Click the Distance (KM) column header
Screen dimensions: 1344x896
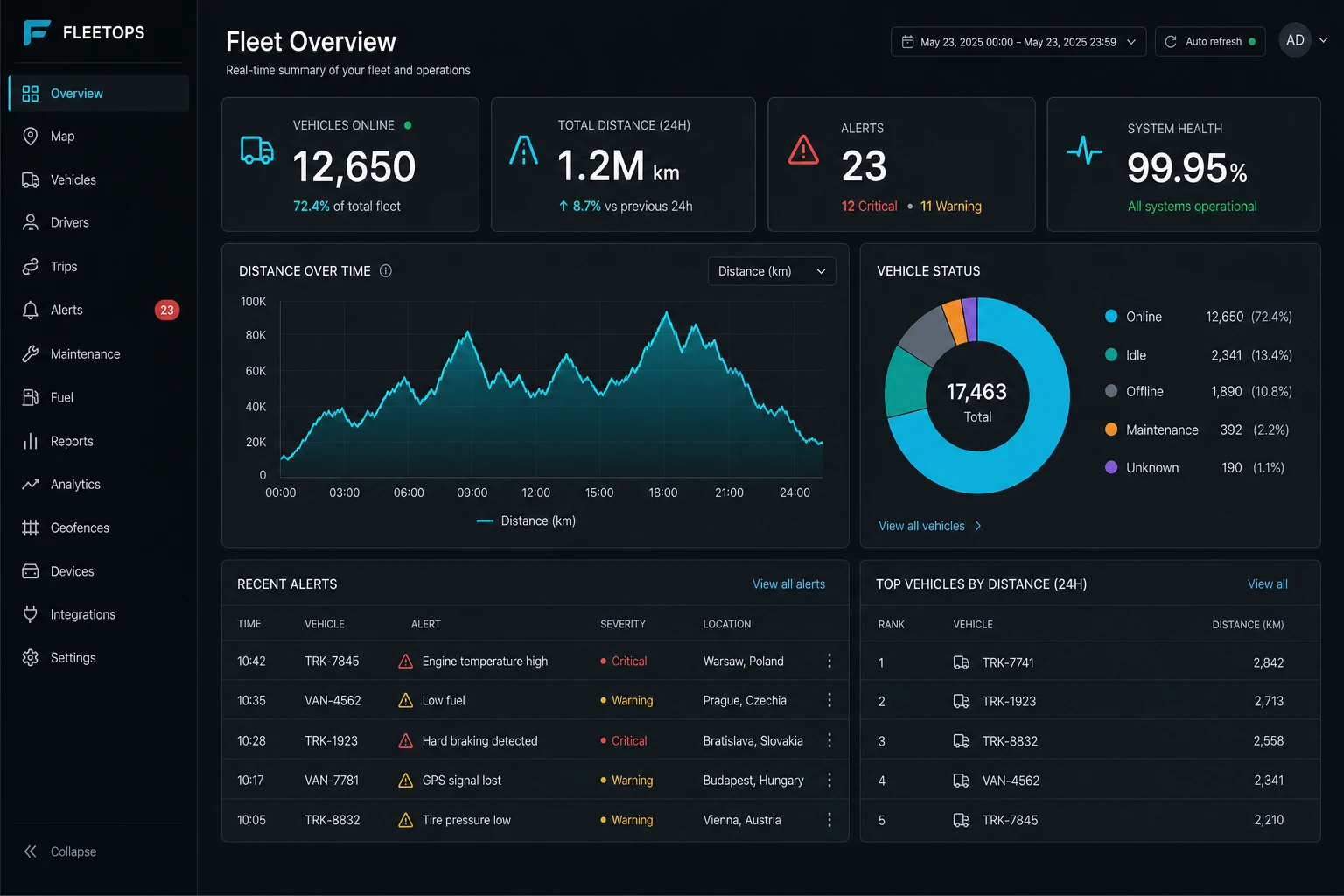(x=1248, y=624)
